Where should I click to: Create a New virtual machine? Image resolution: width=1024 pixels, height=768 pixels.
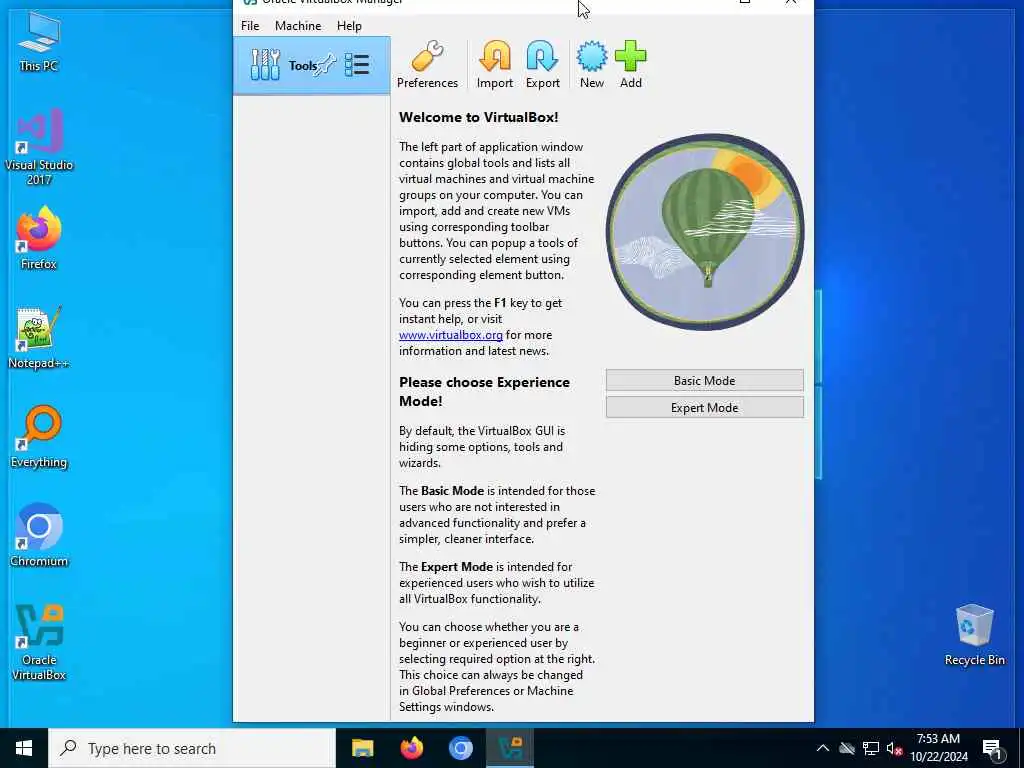click(592, 65)
